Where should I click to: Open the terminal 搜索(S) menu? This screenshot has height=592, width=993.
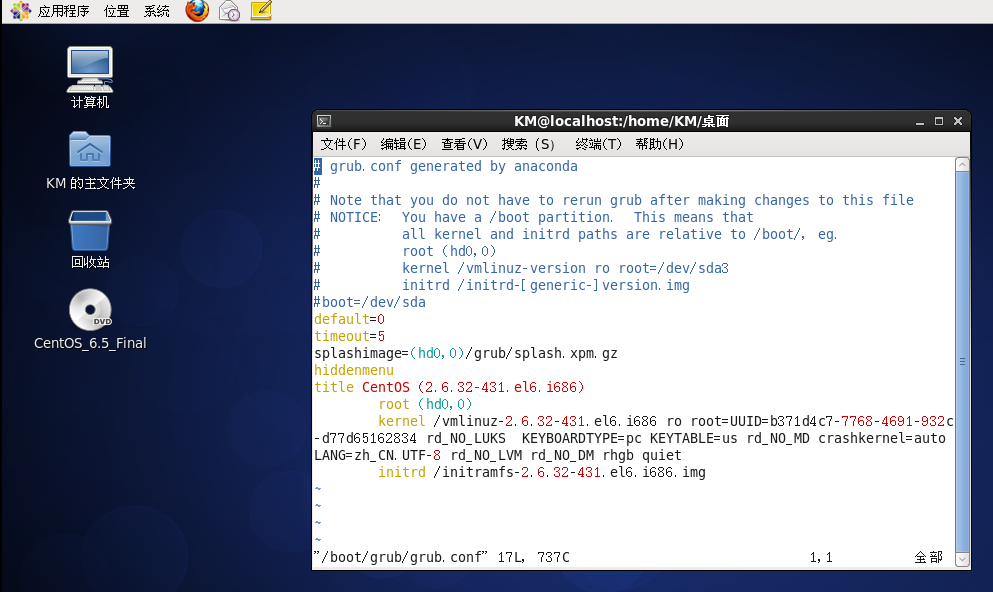(x=528, y=144)
